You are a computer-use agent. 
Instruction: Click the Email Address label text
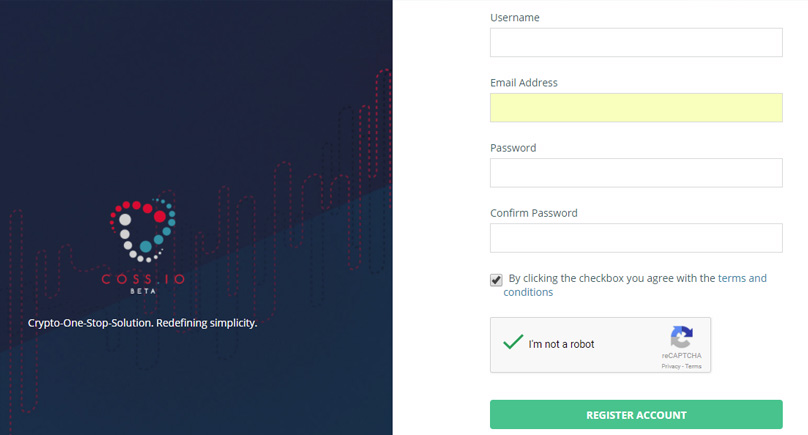coord(524,82)
